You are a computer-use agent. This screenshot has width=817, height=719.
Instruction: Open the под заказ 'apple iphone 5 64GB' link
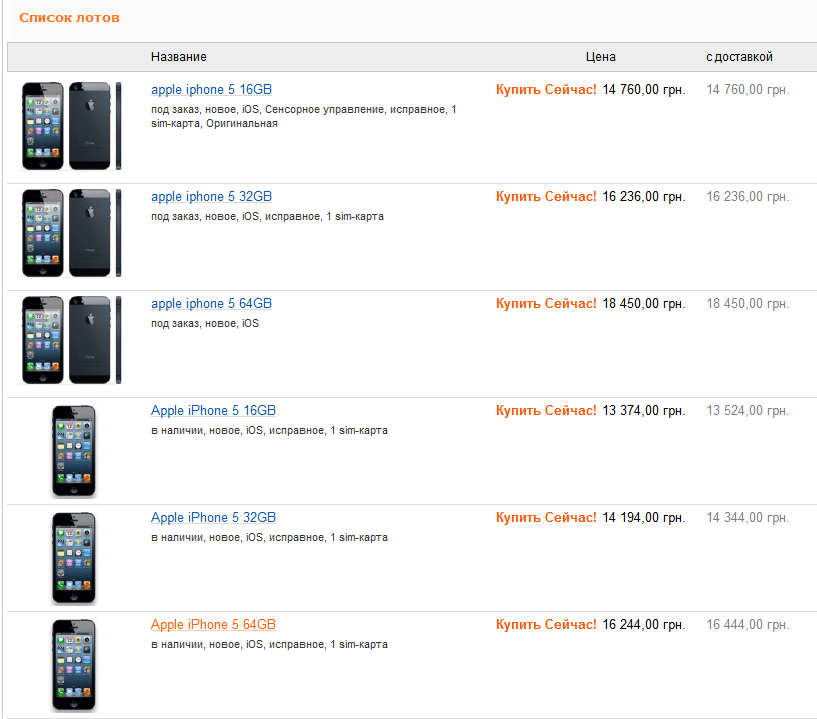211,304
